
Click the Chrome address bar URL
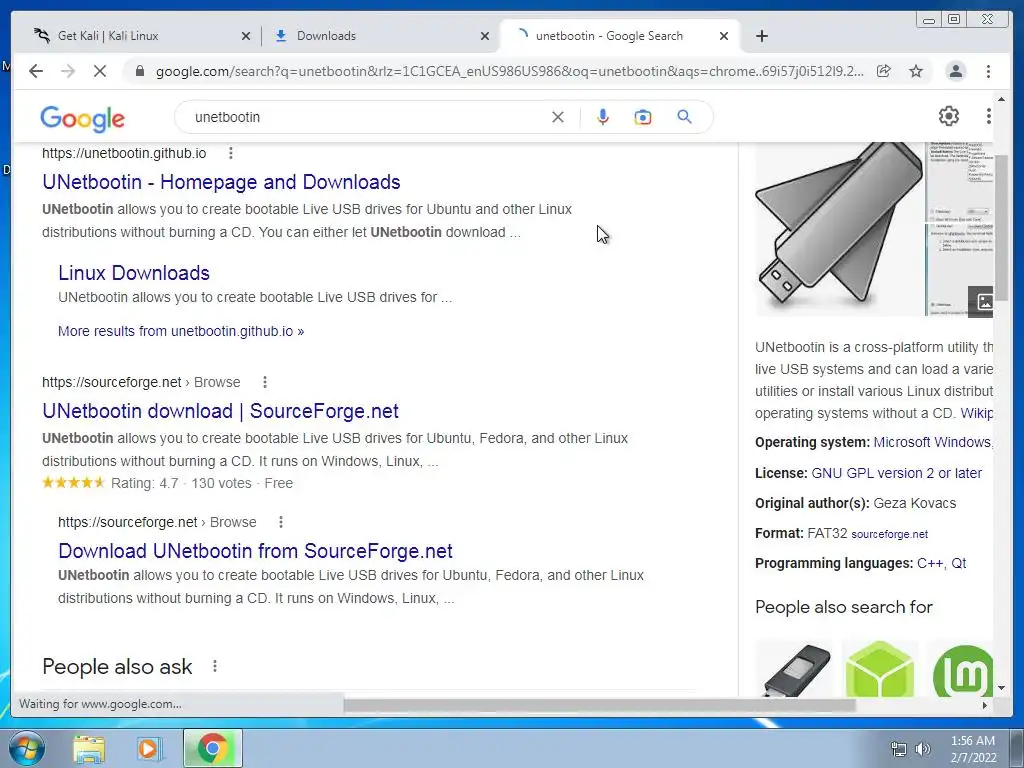(x=509, y=71)
